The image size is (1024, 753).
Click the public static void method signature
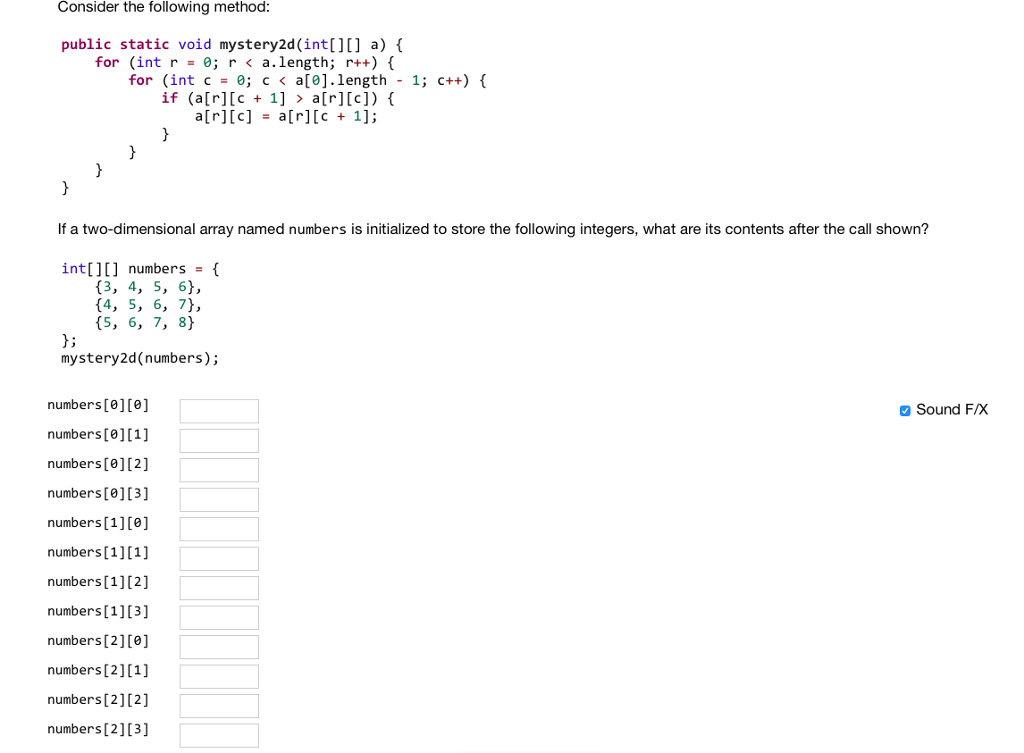pos(230,44)
